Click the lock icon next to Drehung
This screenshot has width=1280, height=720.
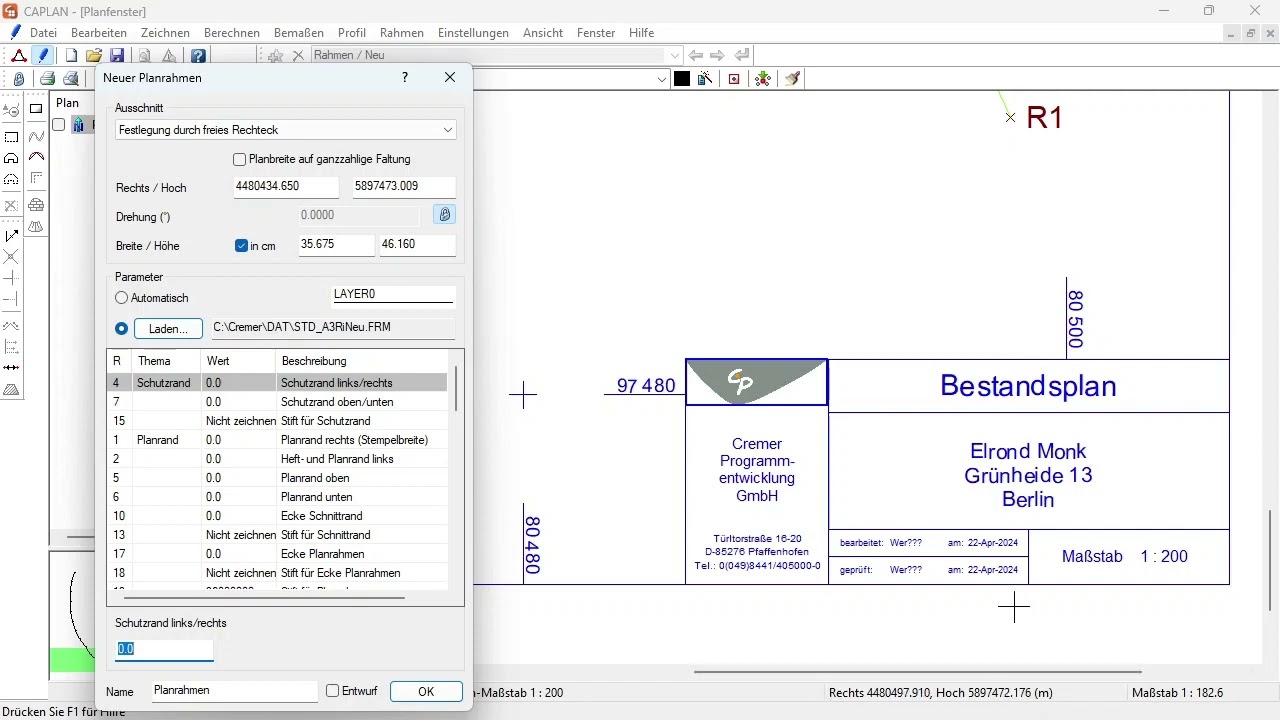(x=445, y=215)
